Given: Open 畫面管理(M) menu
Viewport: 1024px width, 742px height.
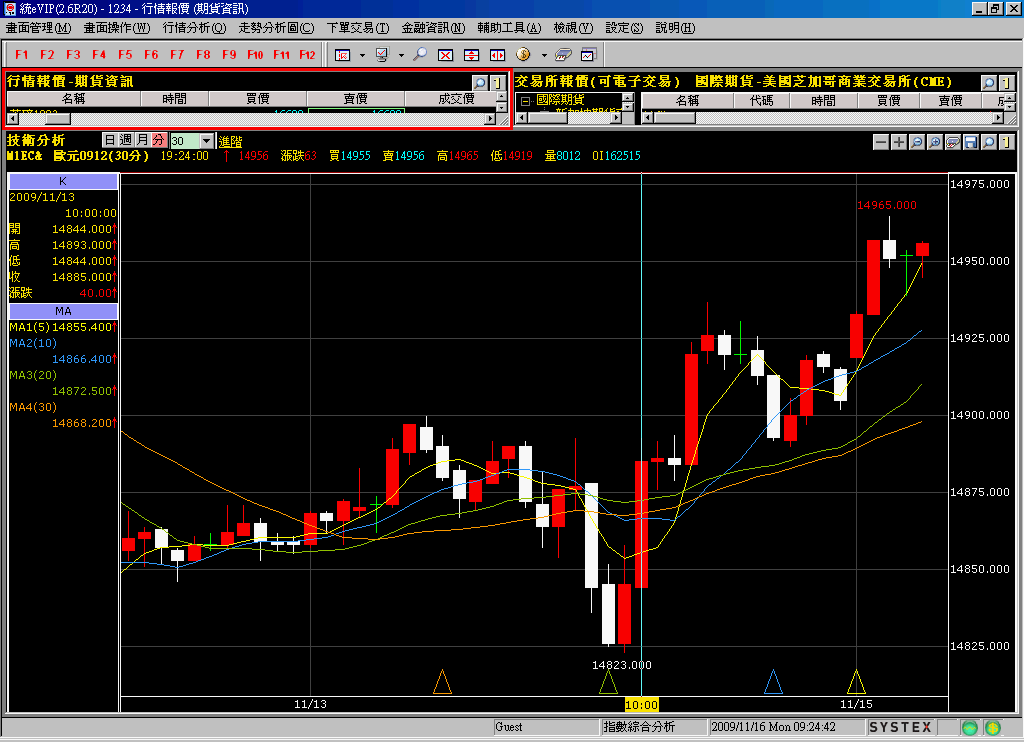Looking at the screenshot, I should pos(38,28).
